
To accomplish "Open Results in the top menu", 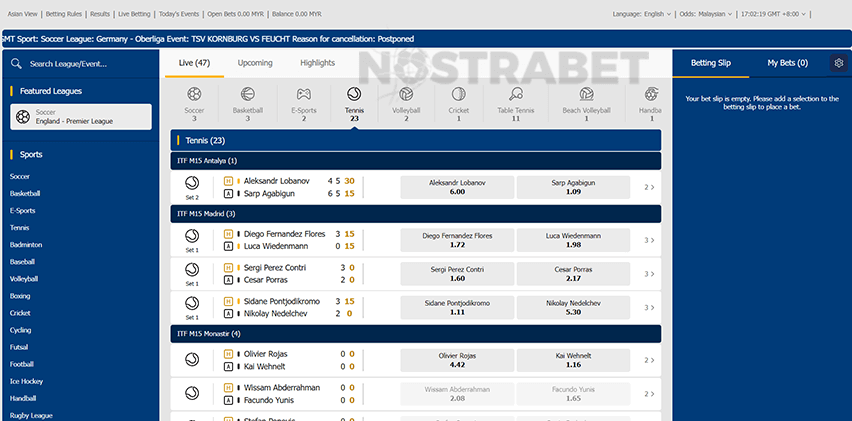I will pyautogui.click(x=100, y=14).
